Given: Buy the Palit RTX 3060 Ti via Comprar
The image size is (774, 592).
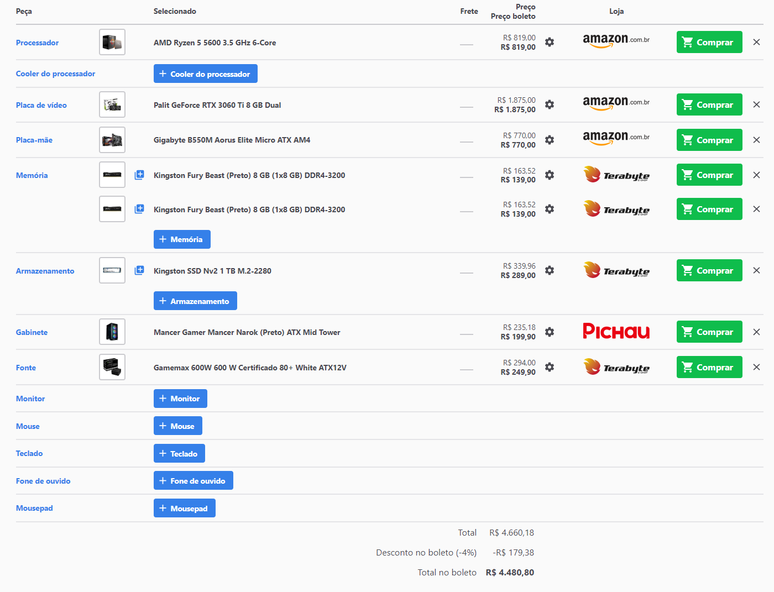Looking at the screenshot, I should pos(709,104).
